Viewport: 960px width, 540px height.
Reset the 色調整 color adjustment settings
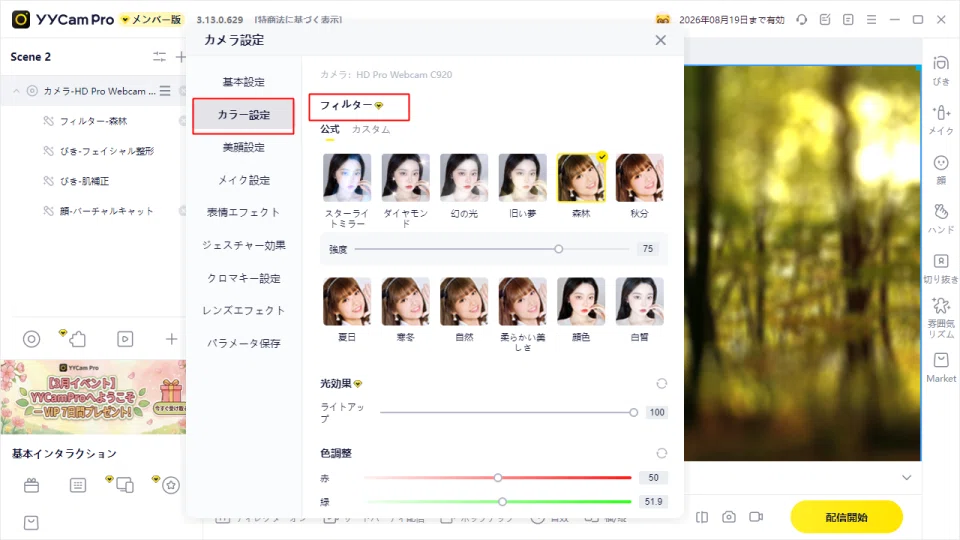tap(661, 453)
